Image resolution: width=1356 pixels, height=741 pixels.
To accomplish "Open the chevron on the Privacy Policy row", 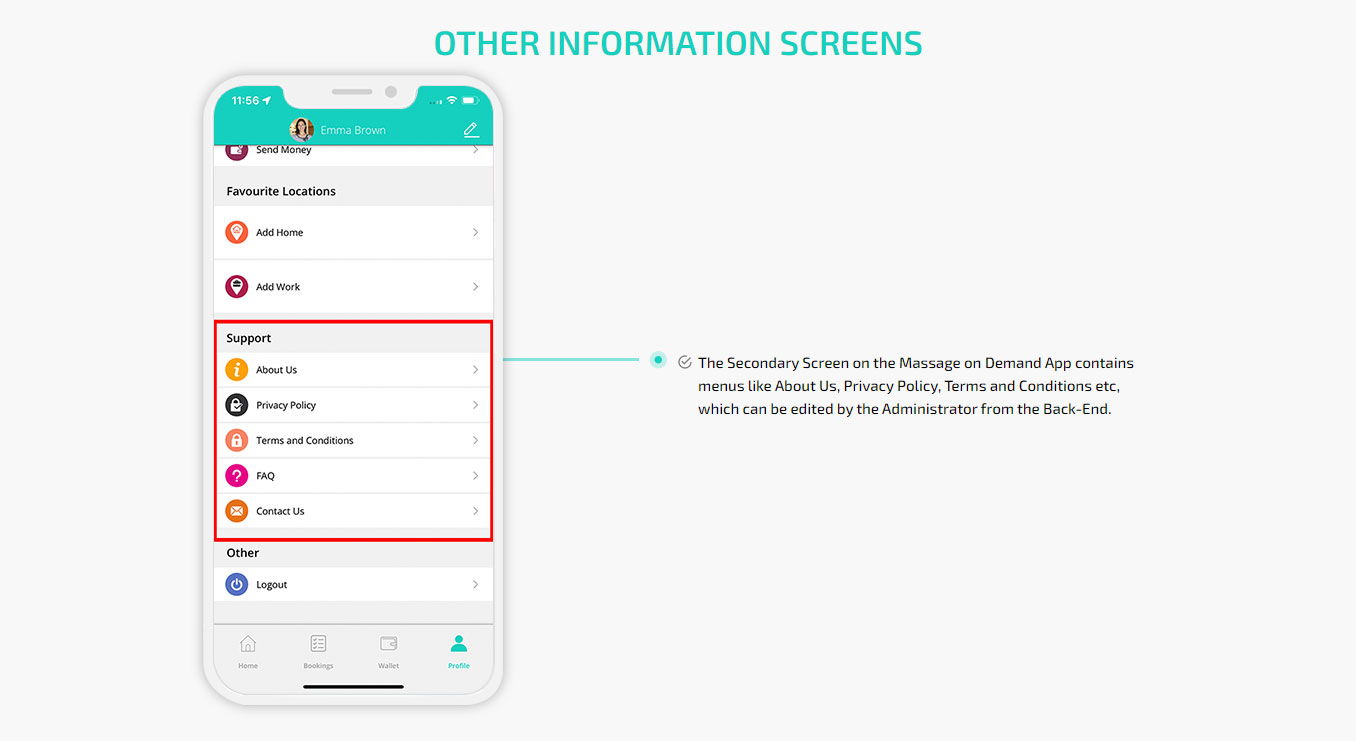I will pyautogui.click(x=475, y=405).
